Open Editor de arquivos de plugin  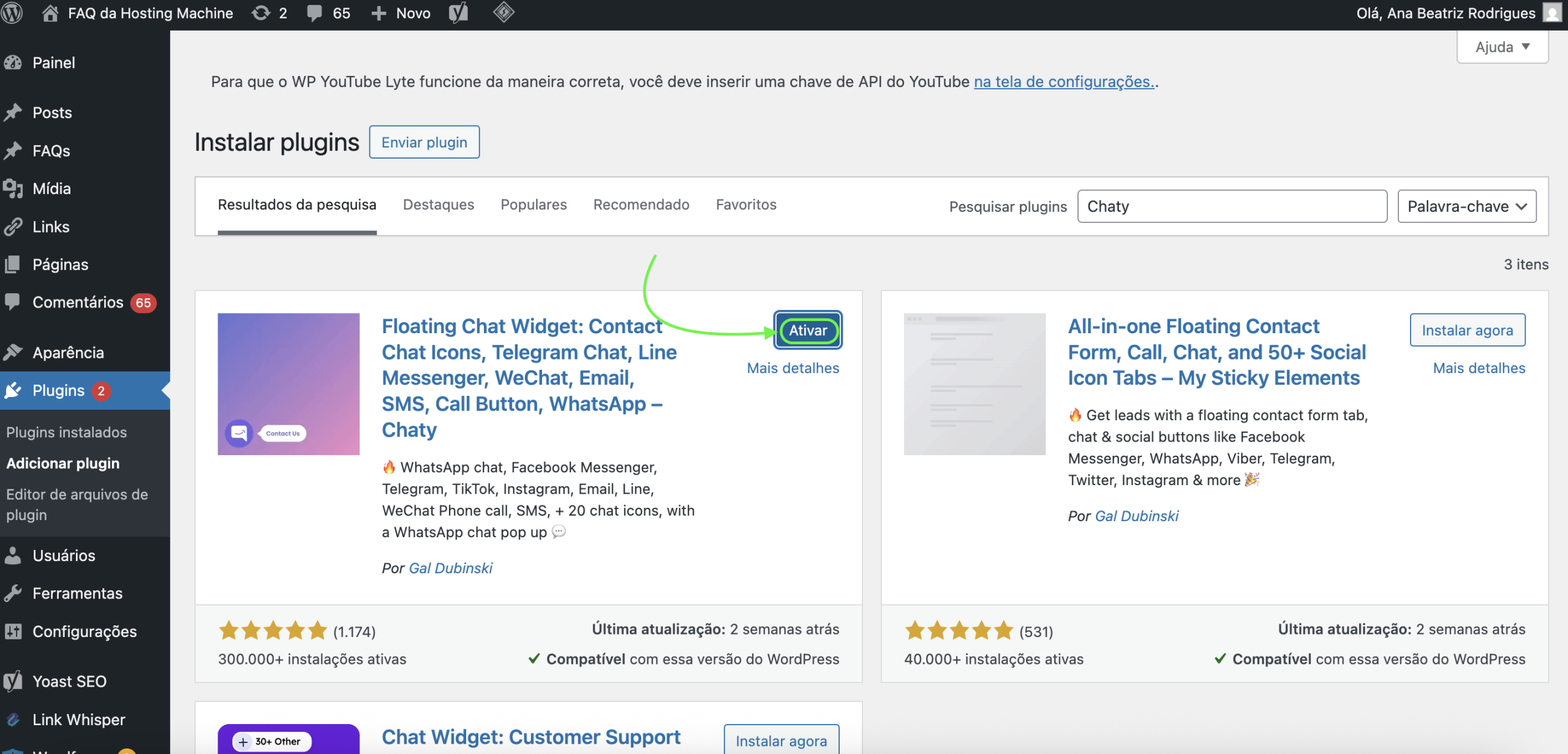pyautogui.click(x=77, y=505)
